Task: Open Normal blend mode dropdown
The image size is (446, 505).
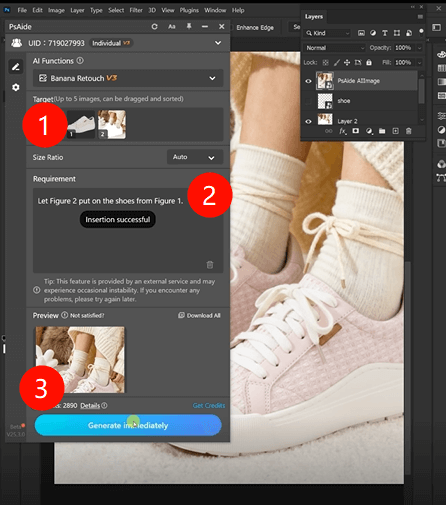Action: (335, 48)
